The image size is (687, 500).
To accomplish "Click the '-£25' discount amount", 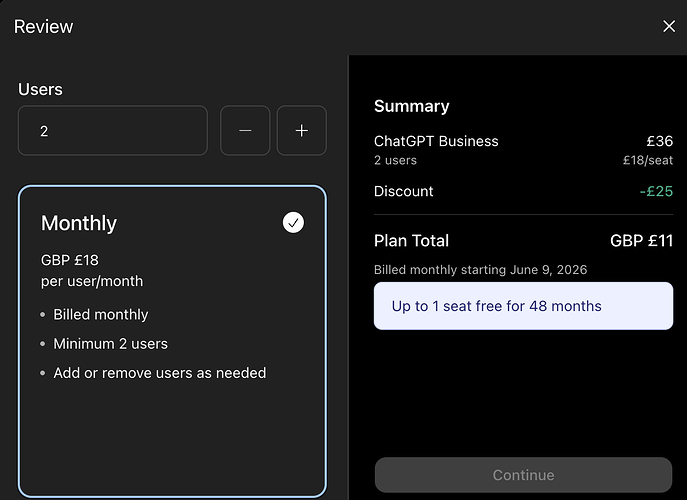I will click(656, 191).
